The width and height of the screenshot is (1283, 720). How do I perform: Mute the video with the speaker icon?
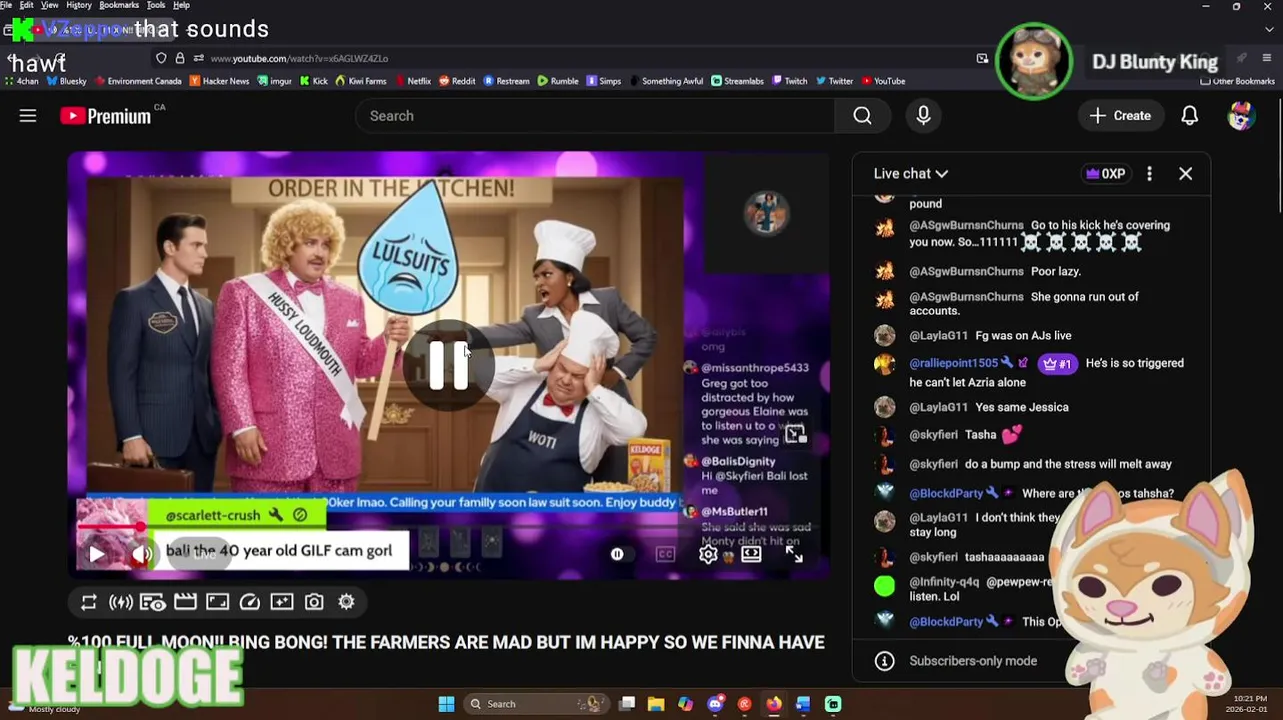point(143,554)
